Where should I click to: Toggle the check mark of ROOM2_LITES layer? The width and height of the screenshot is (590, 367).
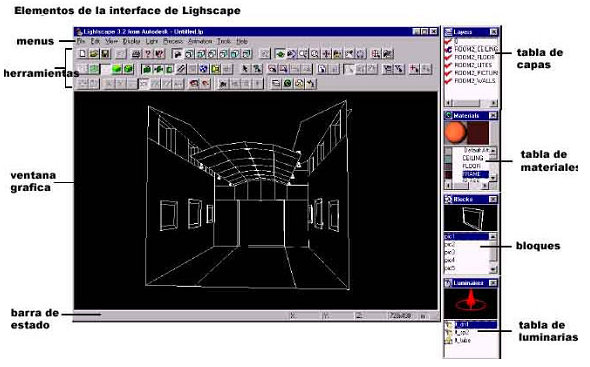point(448,65)
